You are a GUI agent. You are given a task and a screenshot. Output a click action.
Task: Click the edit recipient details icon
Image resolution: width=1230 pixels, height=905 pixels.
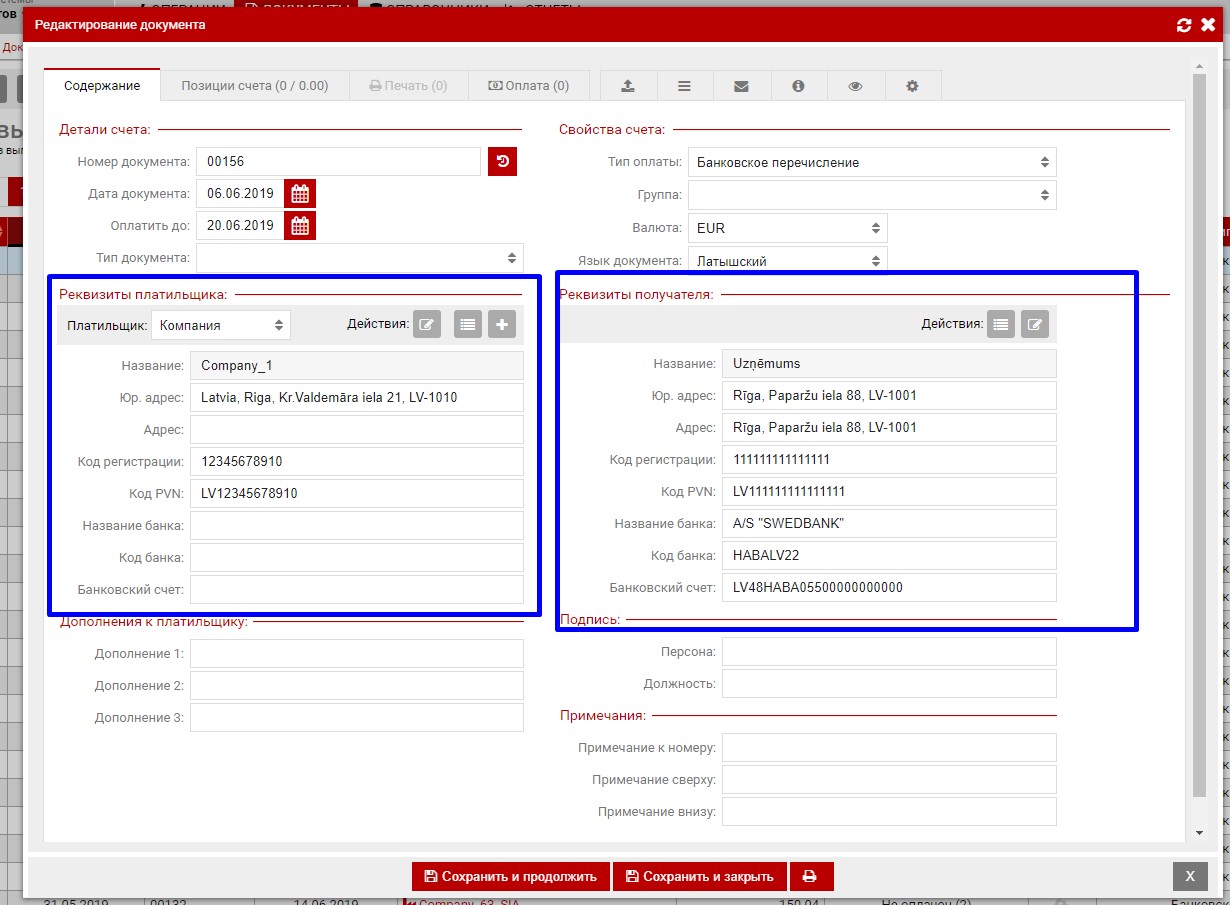tap(1035, 324)
